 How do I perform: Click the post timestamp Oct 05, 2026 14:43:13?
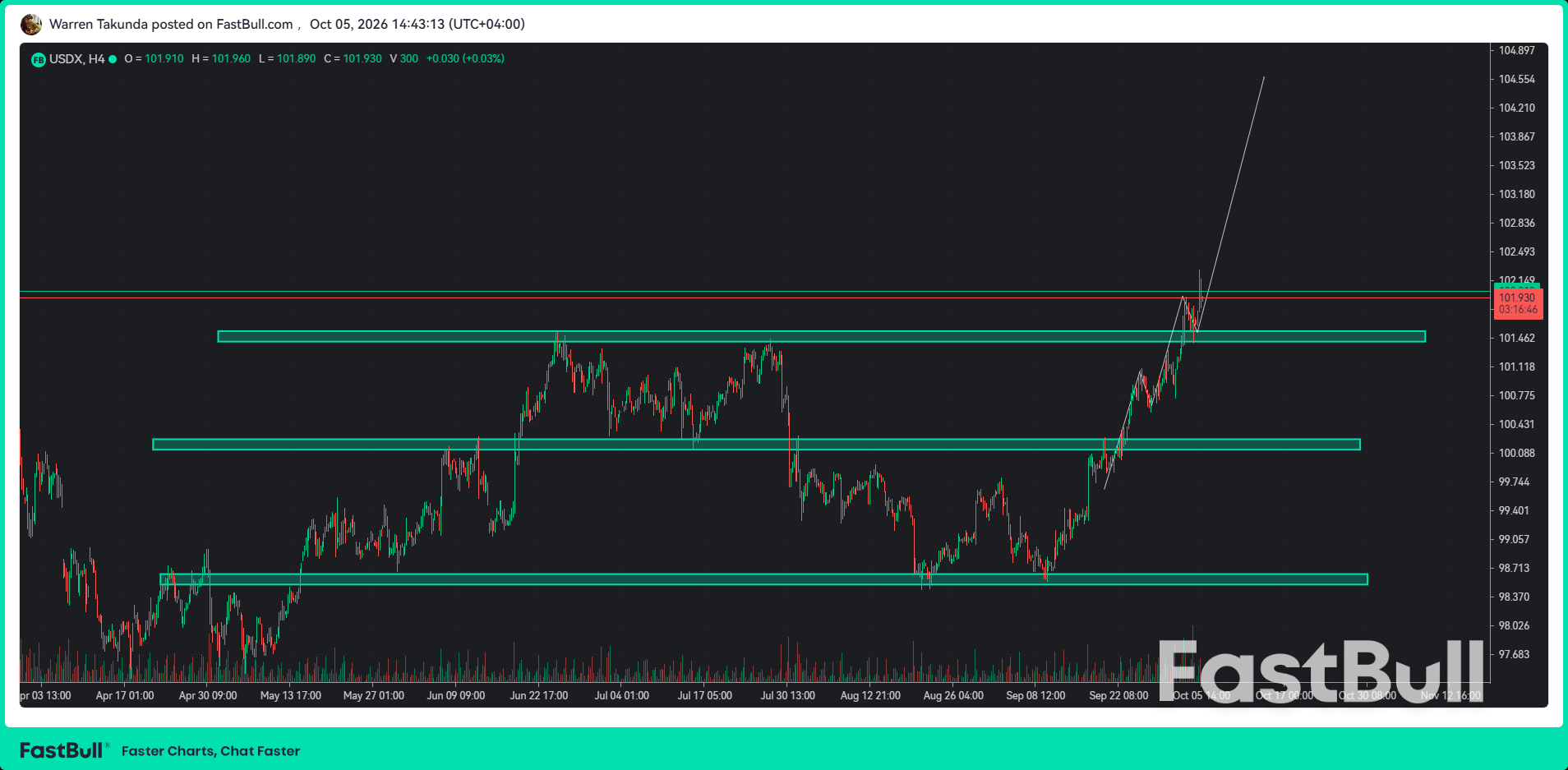[417, 25]
